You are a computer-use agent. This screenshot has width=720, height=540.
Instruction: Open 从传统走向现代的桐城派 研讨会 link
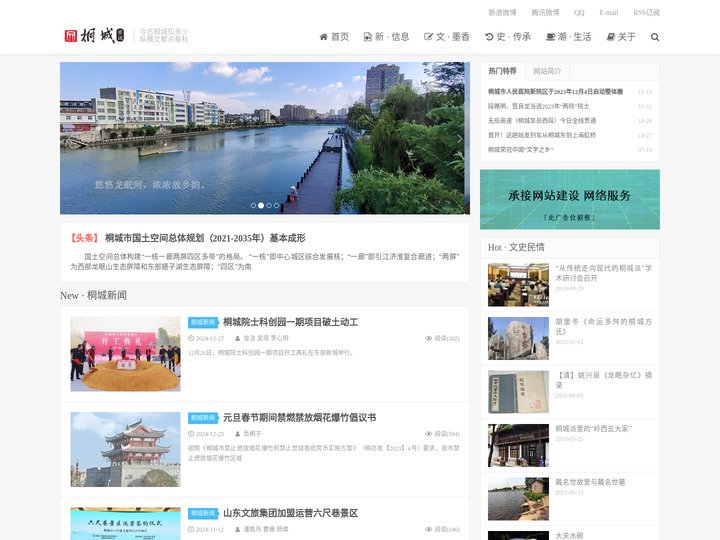click(603, 273)
